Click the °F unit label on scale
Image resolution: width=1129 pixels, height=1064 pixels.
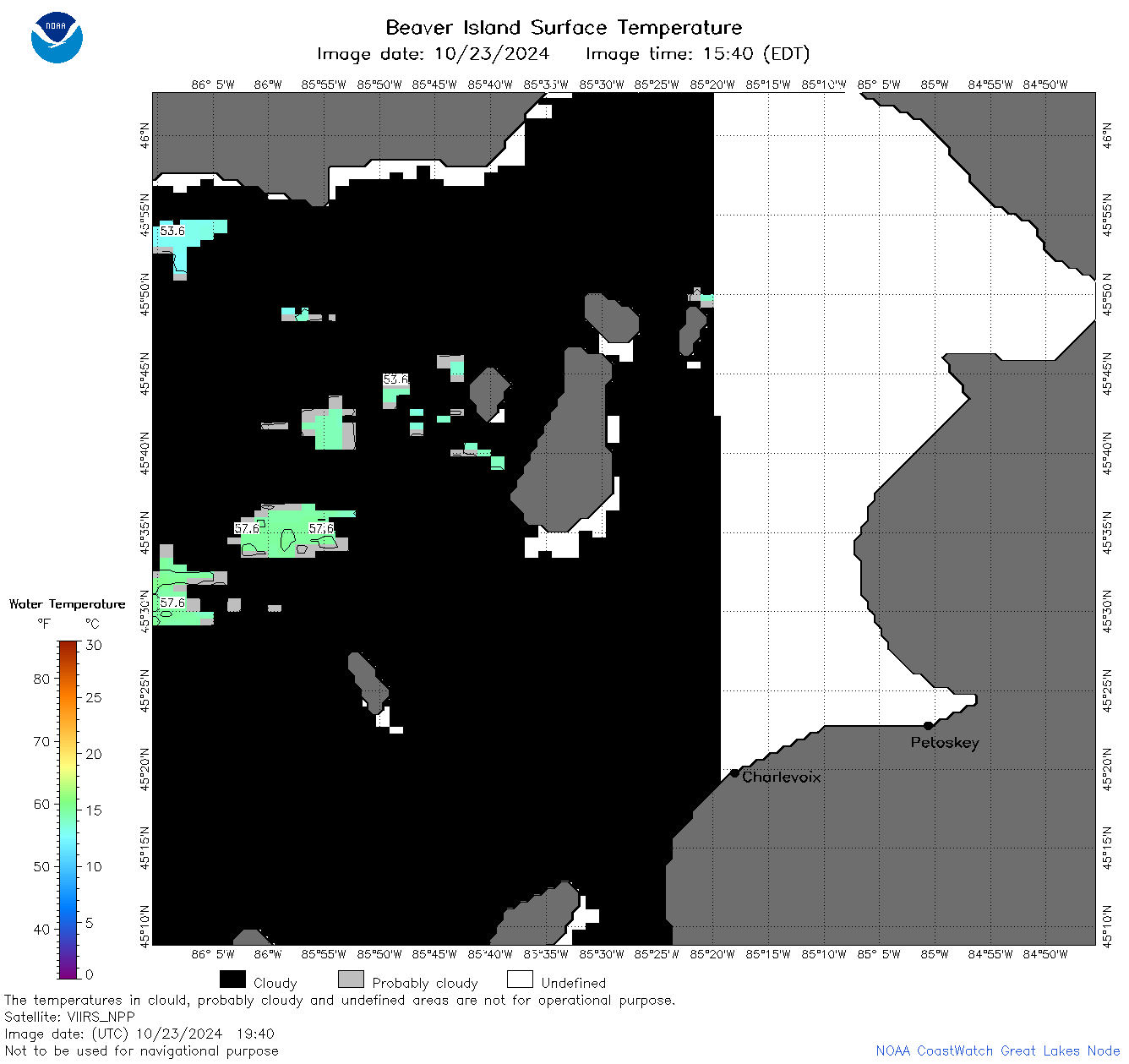point(44,625)
